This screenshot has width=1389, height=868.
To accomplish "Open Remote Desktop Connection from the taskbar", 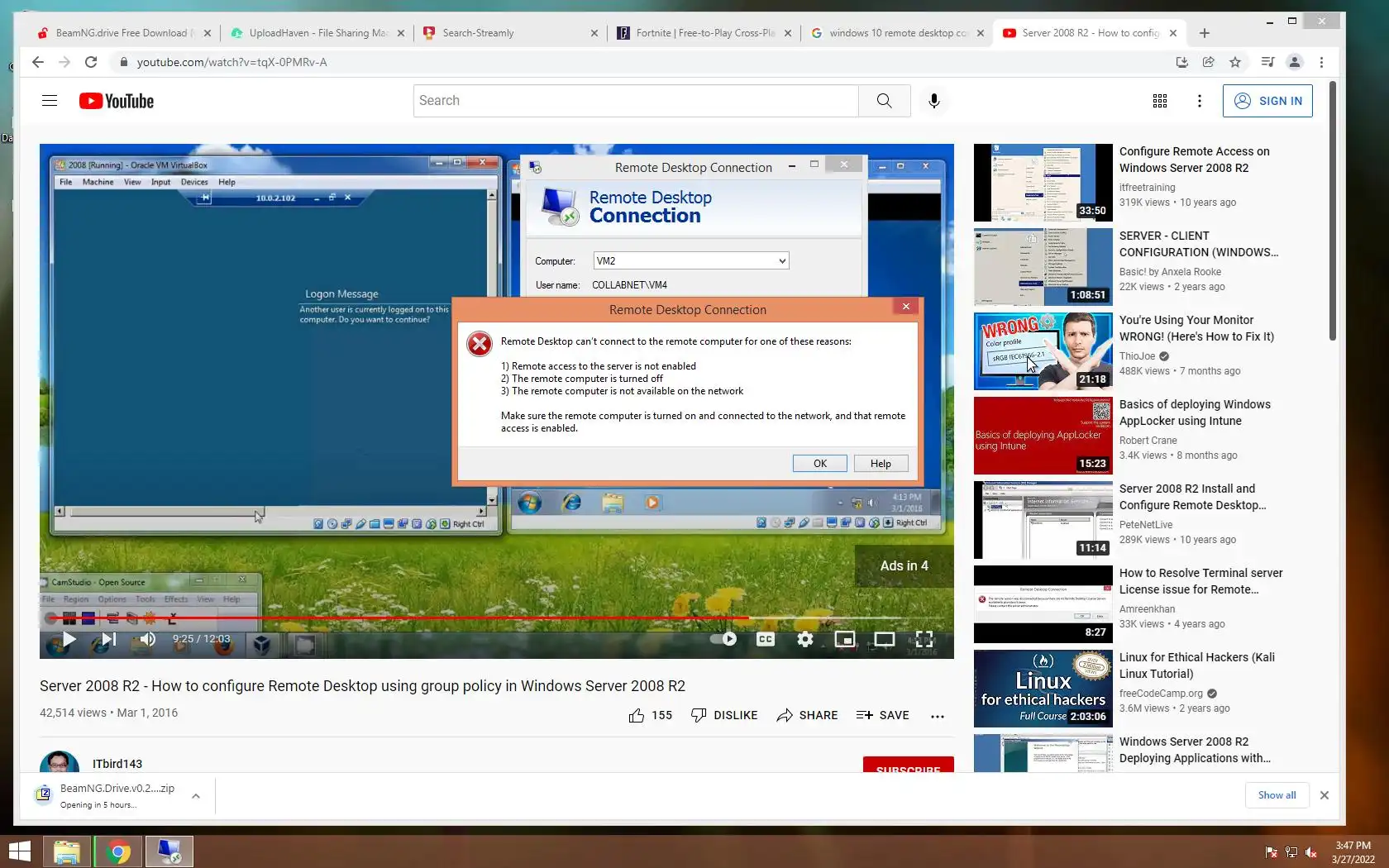I will click(169, 851).
